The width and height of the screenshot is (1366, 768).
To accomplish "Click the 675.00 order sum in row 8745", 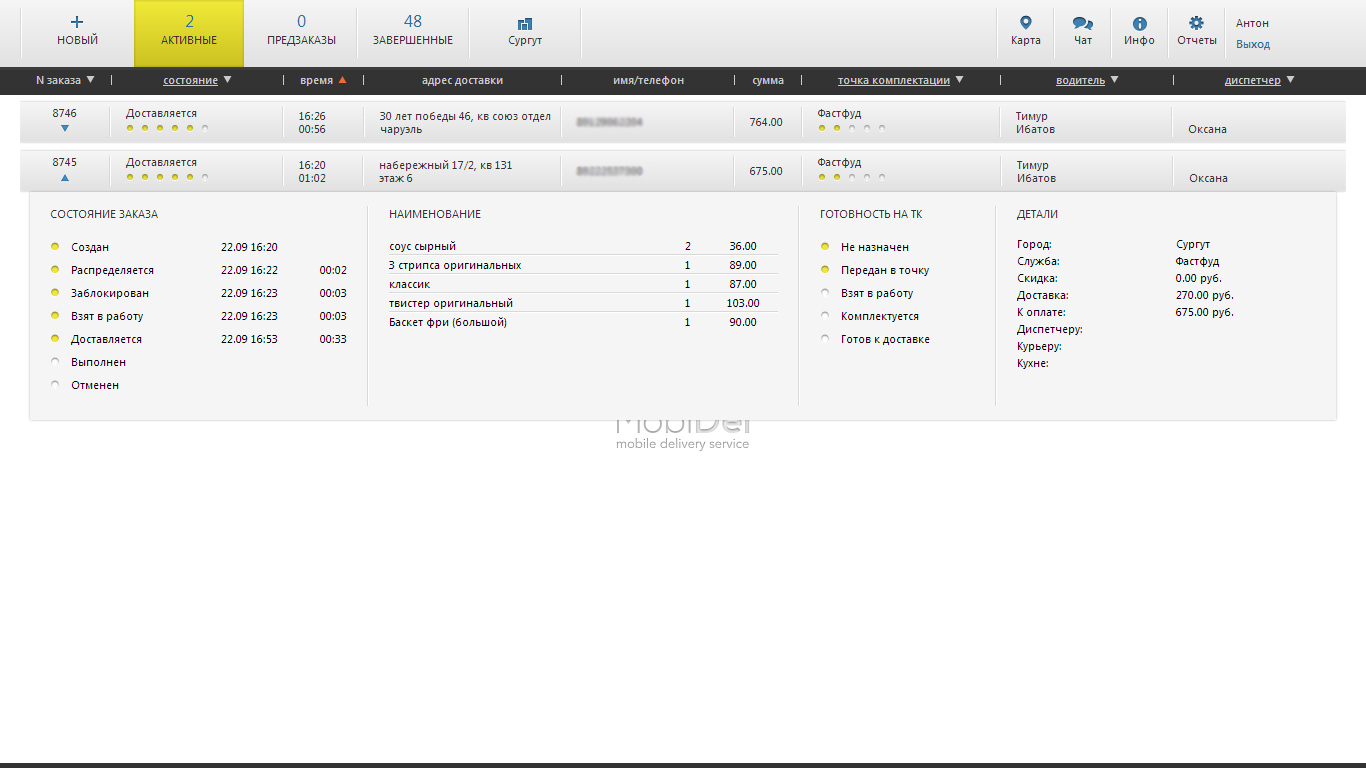I will [x=766, y=171].
